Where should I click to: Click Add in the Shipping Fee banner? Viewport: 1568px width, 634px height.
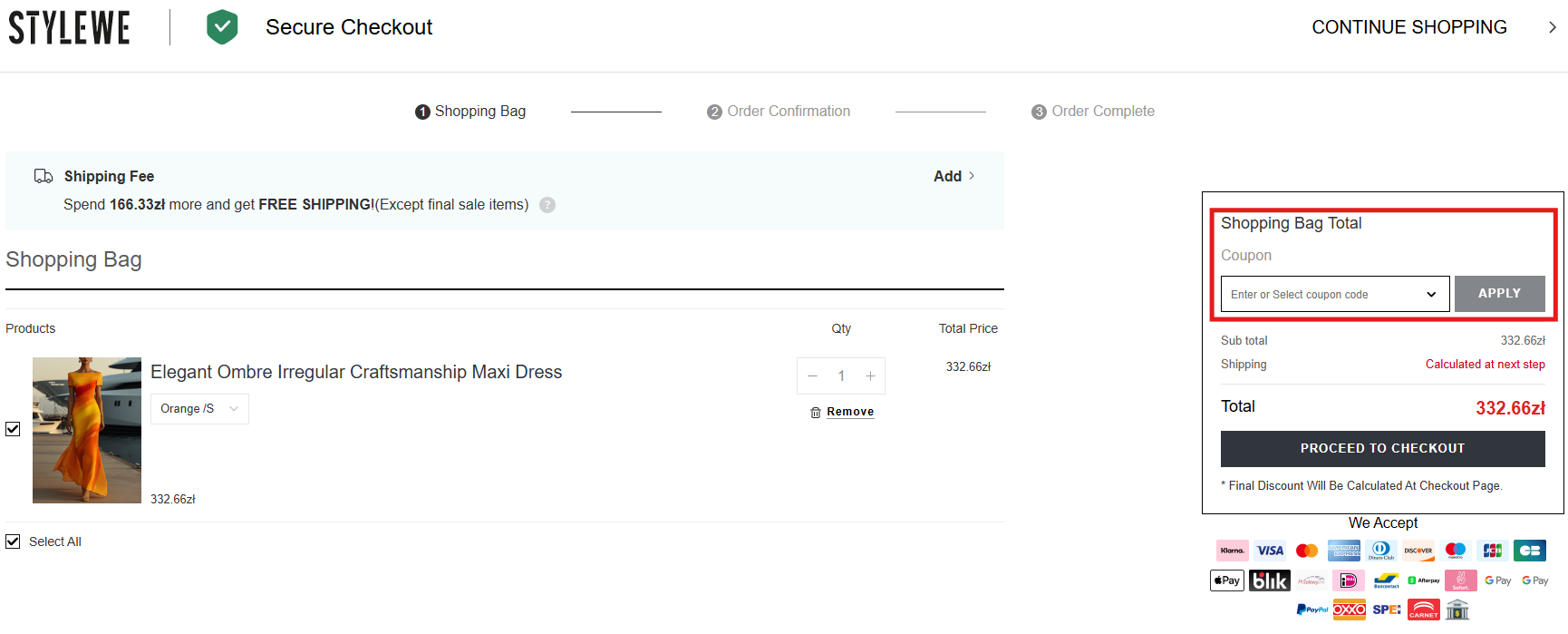[953, 176]
